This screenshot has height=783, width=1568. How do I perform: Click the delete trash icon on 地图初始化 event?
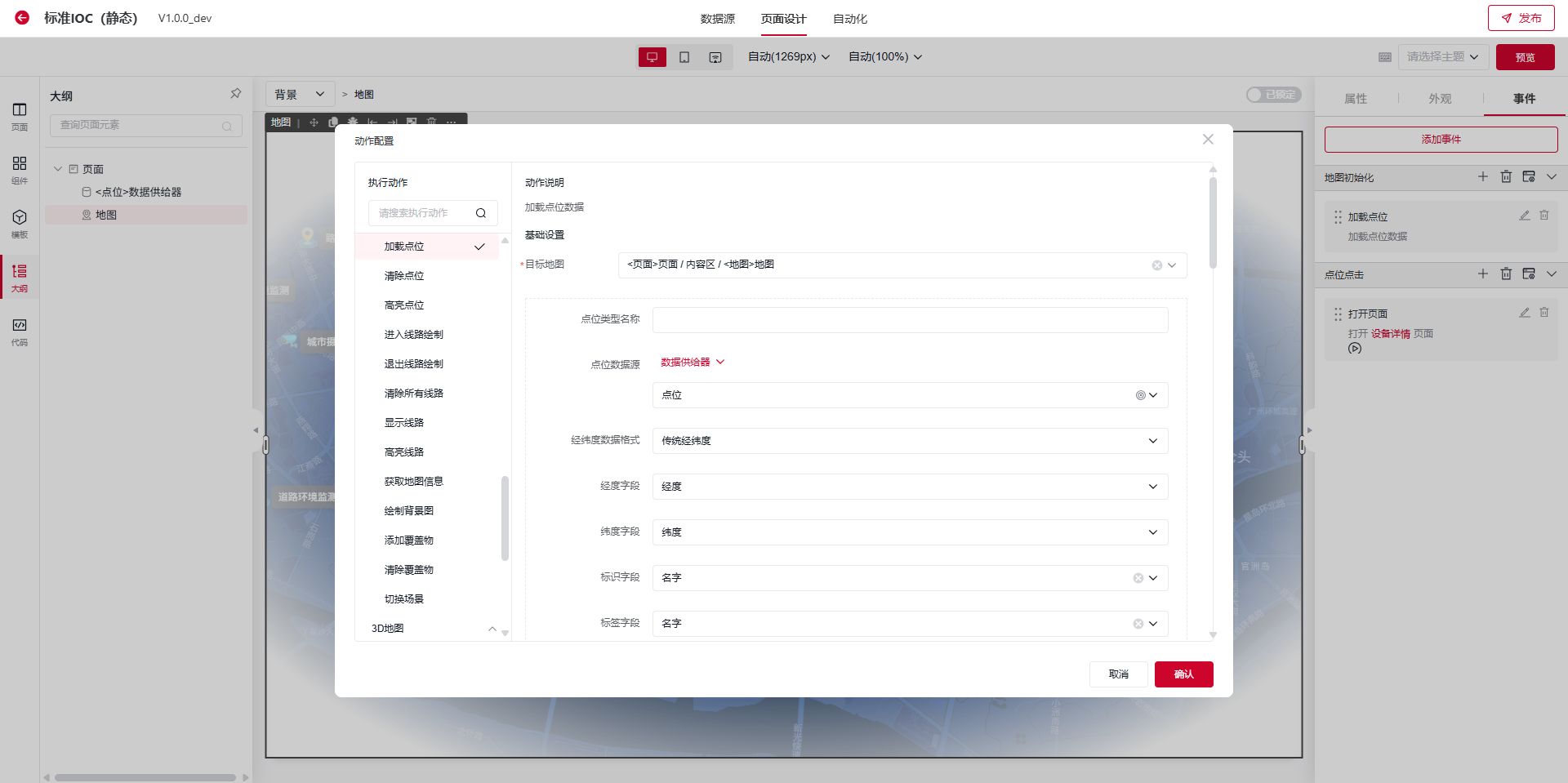click(1507, 176)
